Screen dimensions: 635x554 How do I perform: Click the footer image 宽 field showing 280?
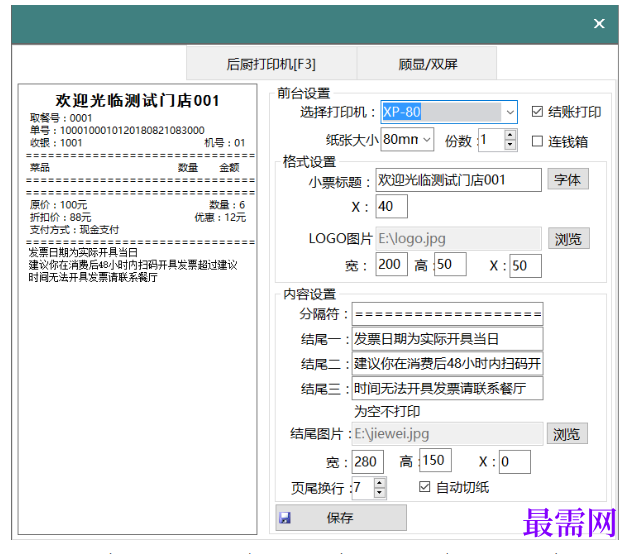[368, 462]
